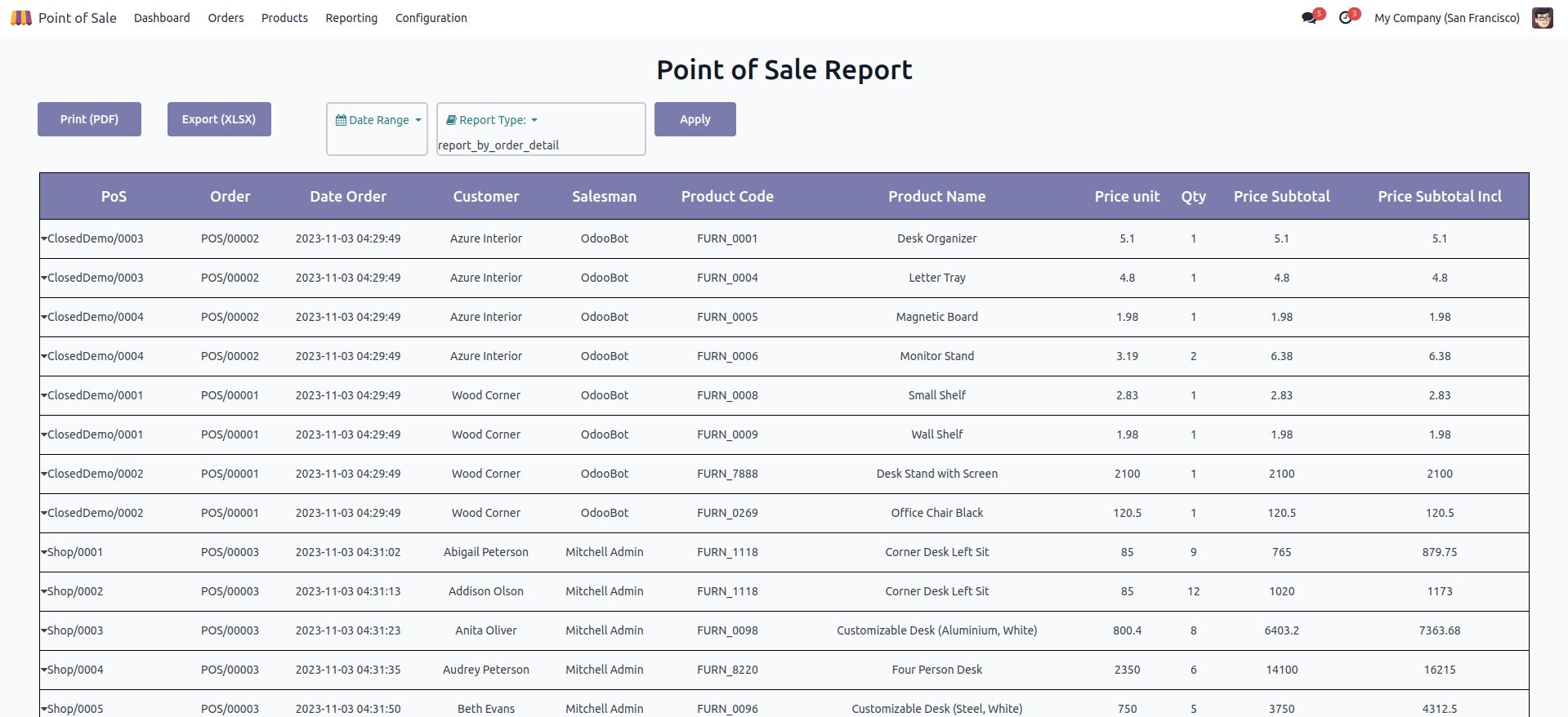The width and height of the screenshot is (1568, 717).
Task: Open the Orders menu
Action: point(226,18)
